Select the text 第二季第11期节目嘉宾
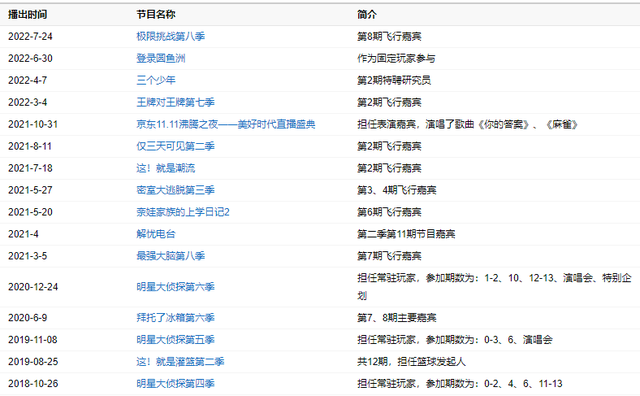The image size is (640, 396). point(406,234)
